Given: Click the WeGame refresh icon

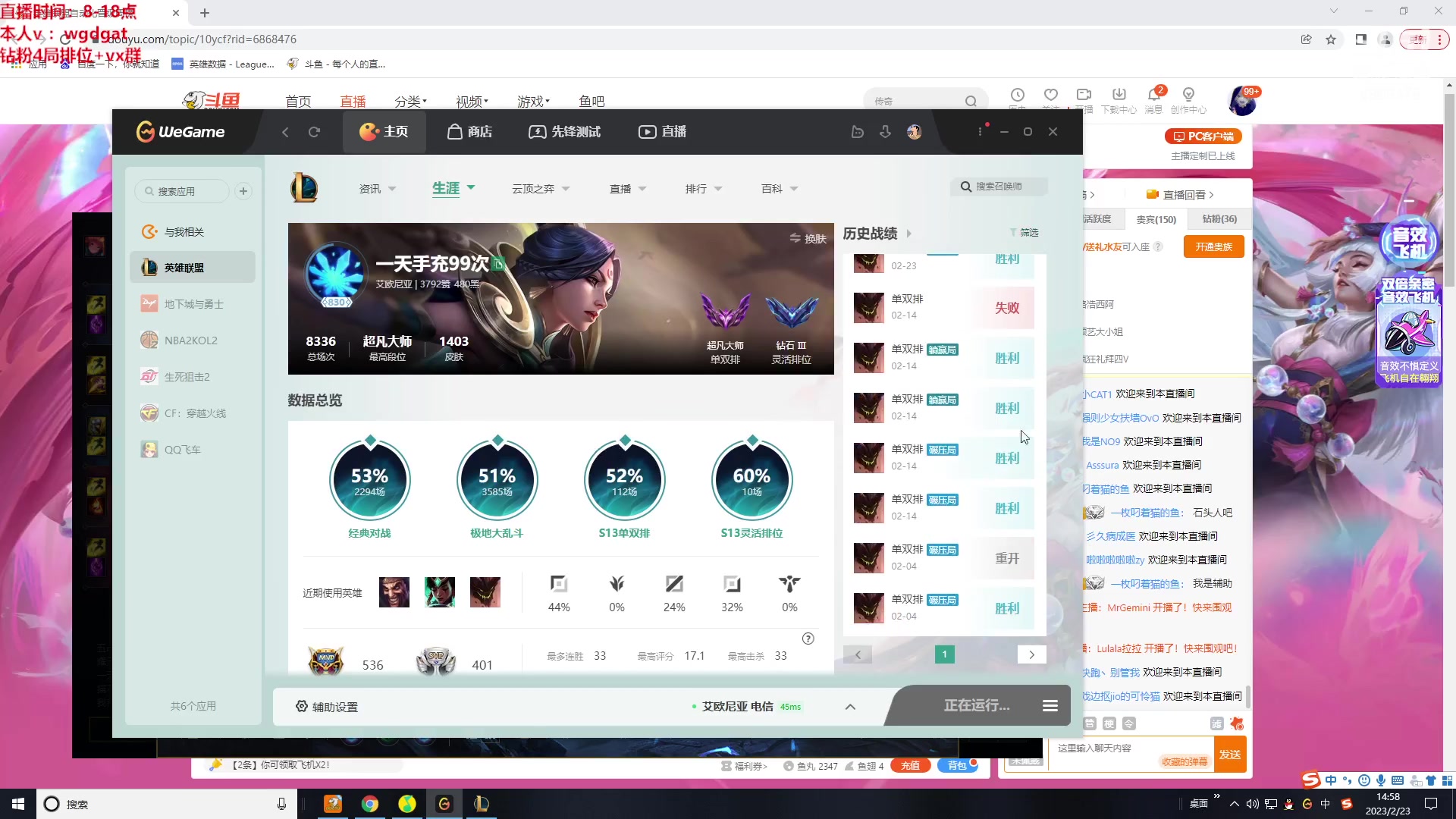Looking at the screenshot, I should [314, 132].
